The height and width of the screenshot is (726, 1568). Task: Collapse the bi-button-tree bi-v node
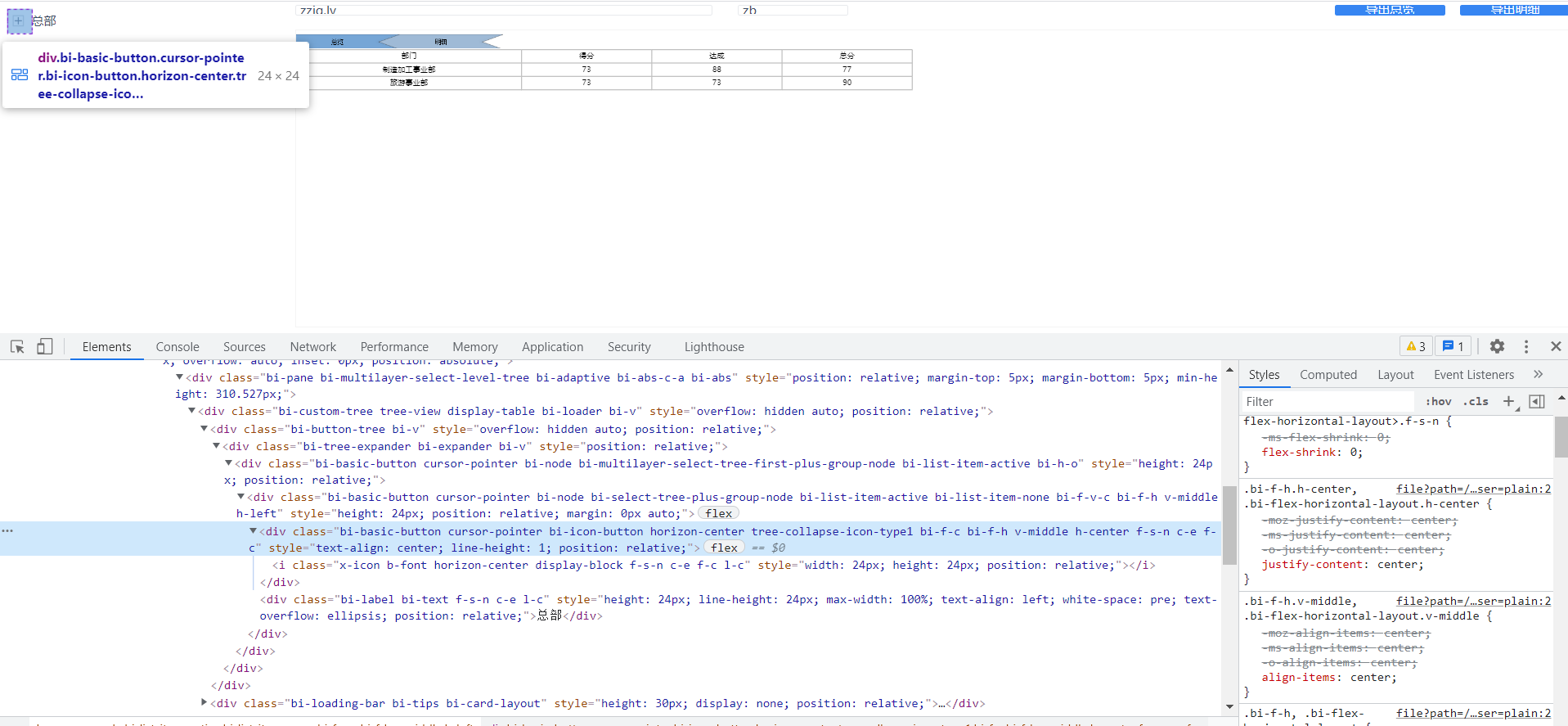point(204,429)
